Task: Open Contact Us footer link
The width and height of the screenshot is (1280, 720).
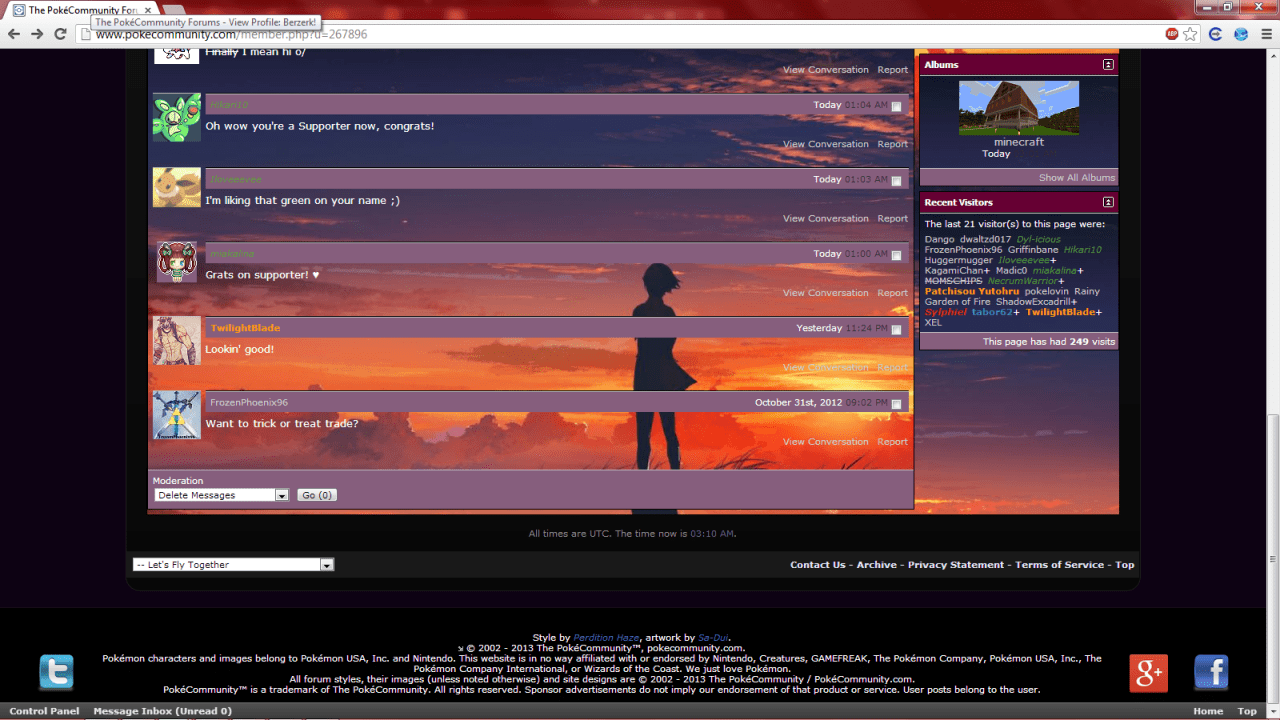Action: coord(818,565)
